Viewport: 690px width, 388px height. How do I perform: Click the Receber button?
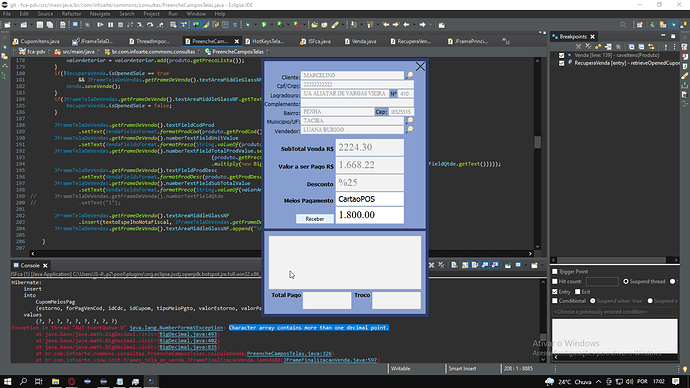pos(315,219)
